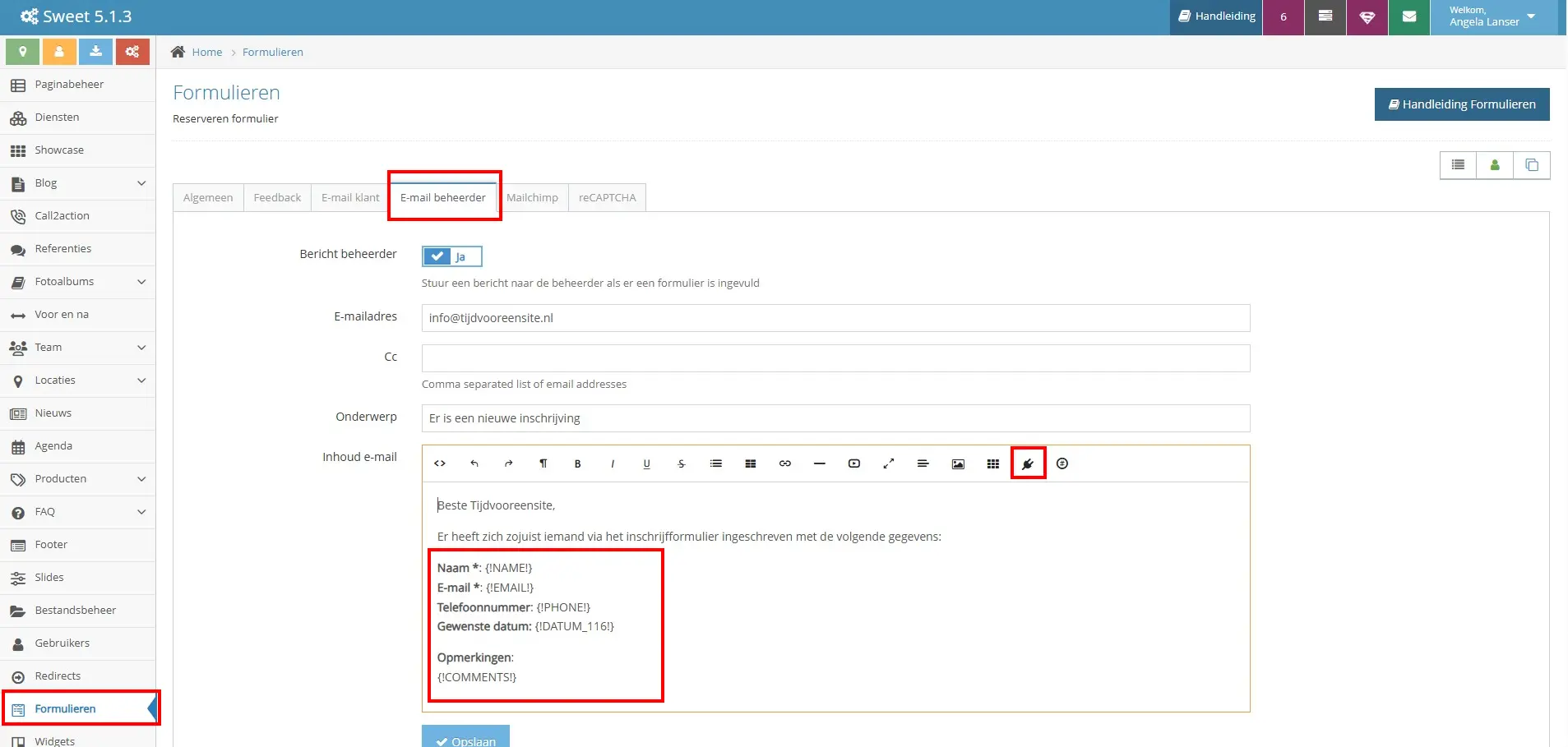
Task: Click the green envelope icon in header
Action: 1409,16
